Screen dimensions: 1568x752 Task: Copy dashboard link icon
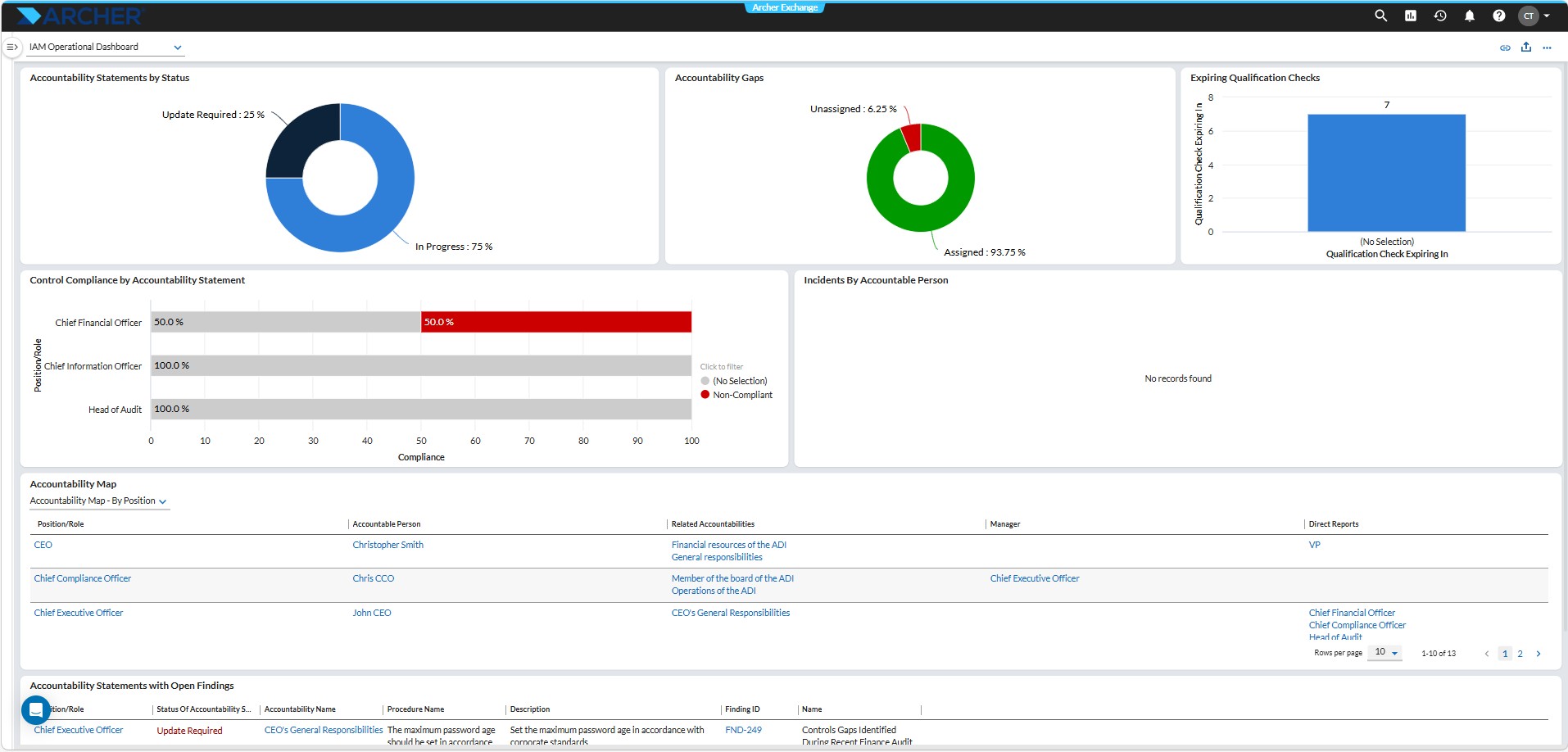1505,48
